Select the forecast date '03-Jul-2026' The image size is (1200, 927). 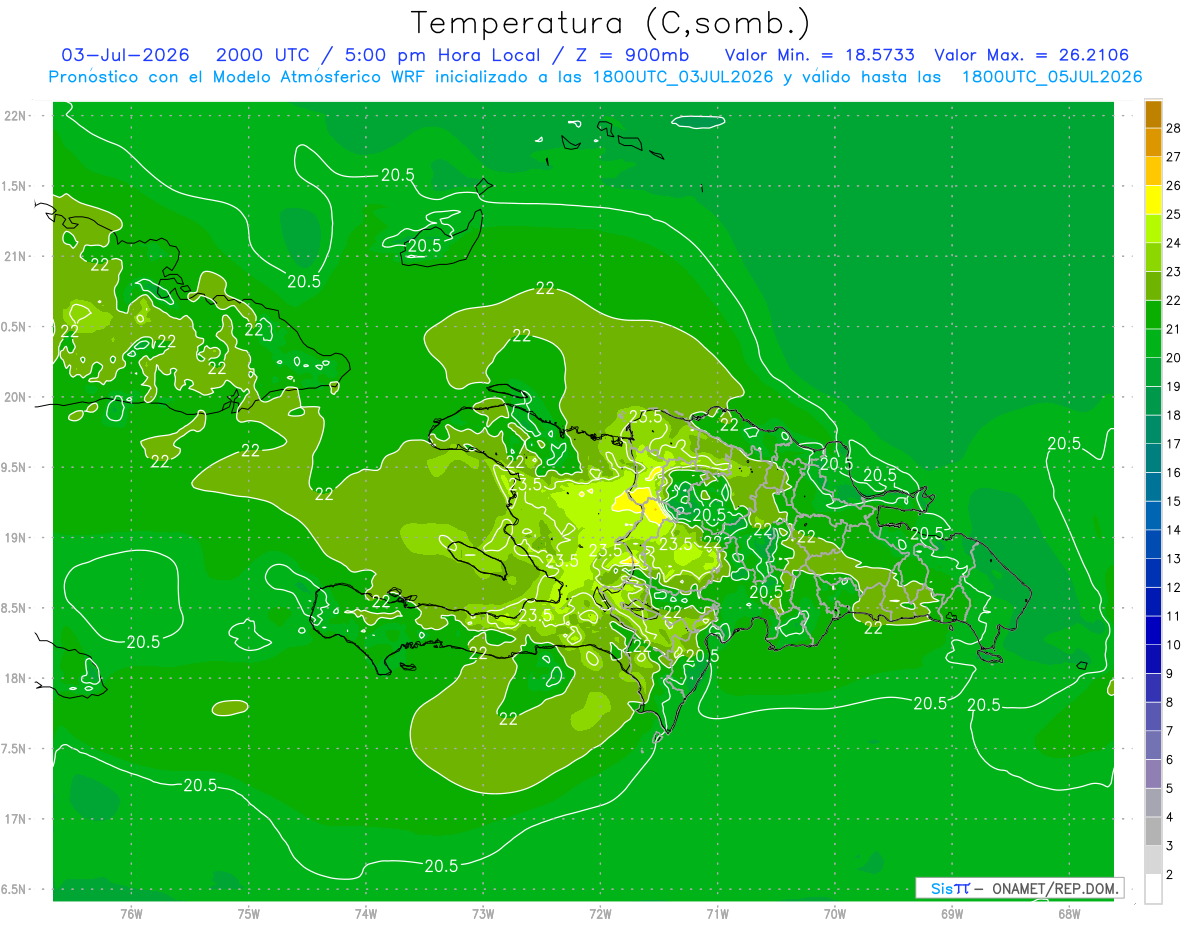click(x=125, y=55)
